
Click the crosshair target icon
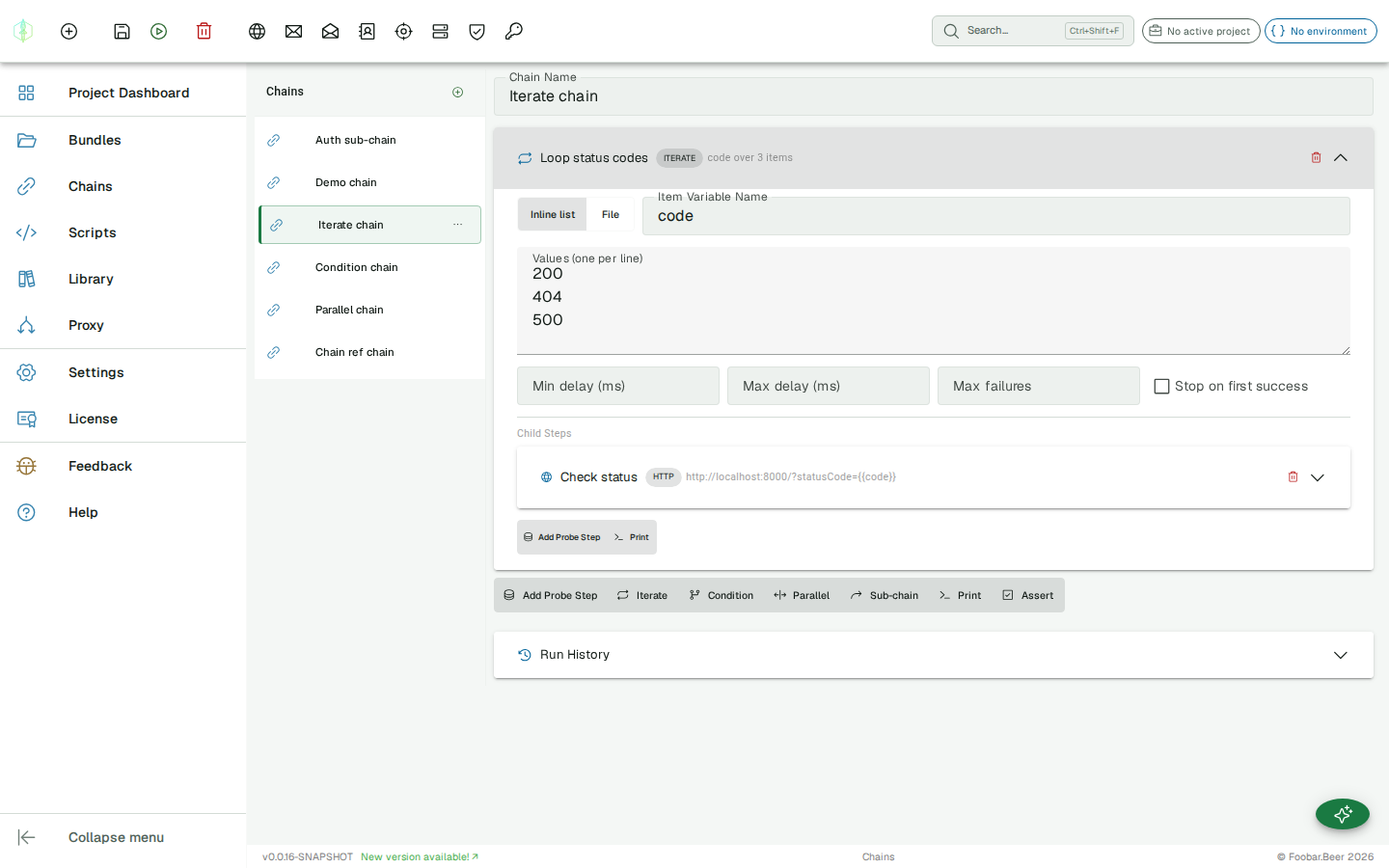coord(403,31)
